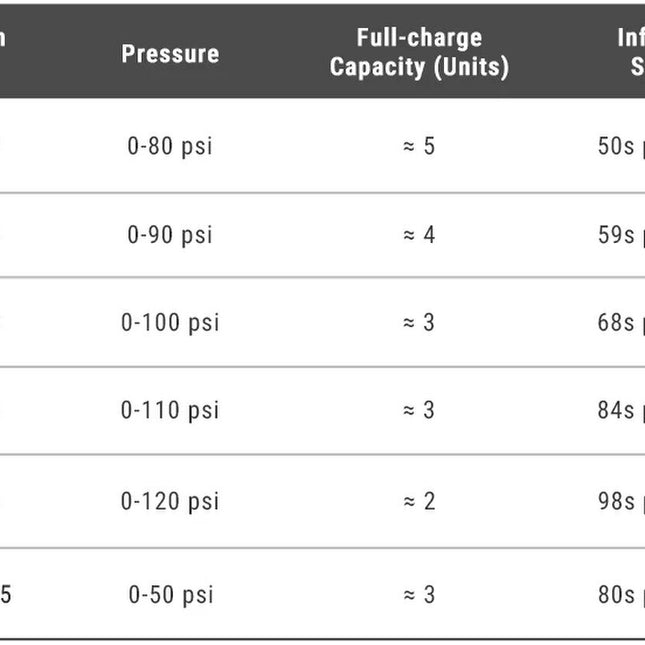Screen dimensions: 645x645
Task: Click the ≈ 3 capacity in 0-50 psi row
Action: 419,595
